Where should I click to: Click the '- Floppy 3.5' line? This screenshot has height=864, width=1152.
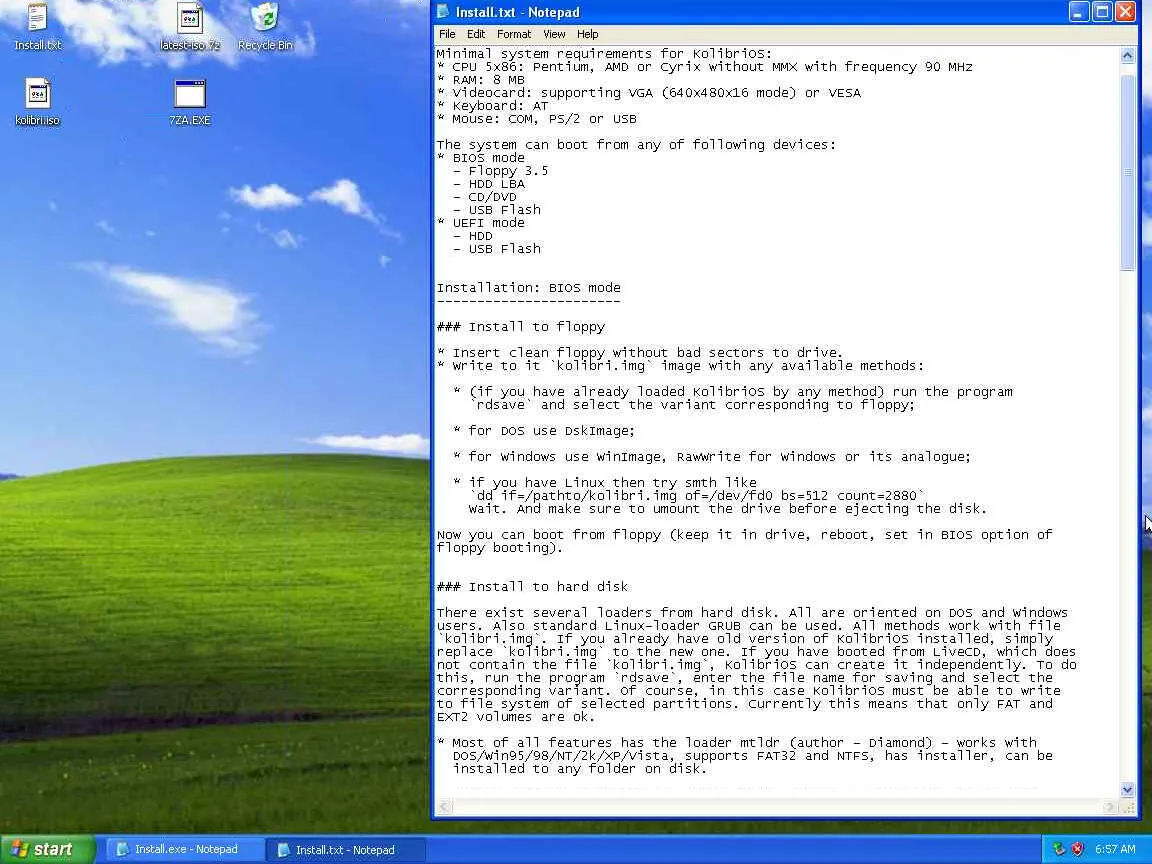500,171
